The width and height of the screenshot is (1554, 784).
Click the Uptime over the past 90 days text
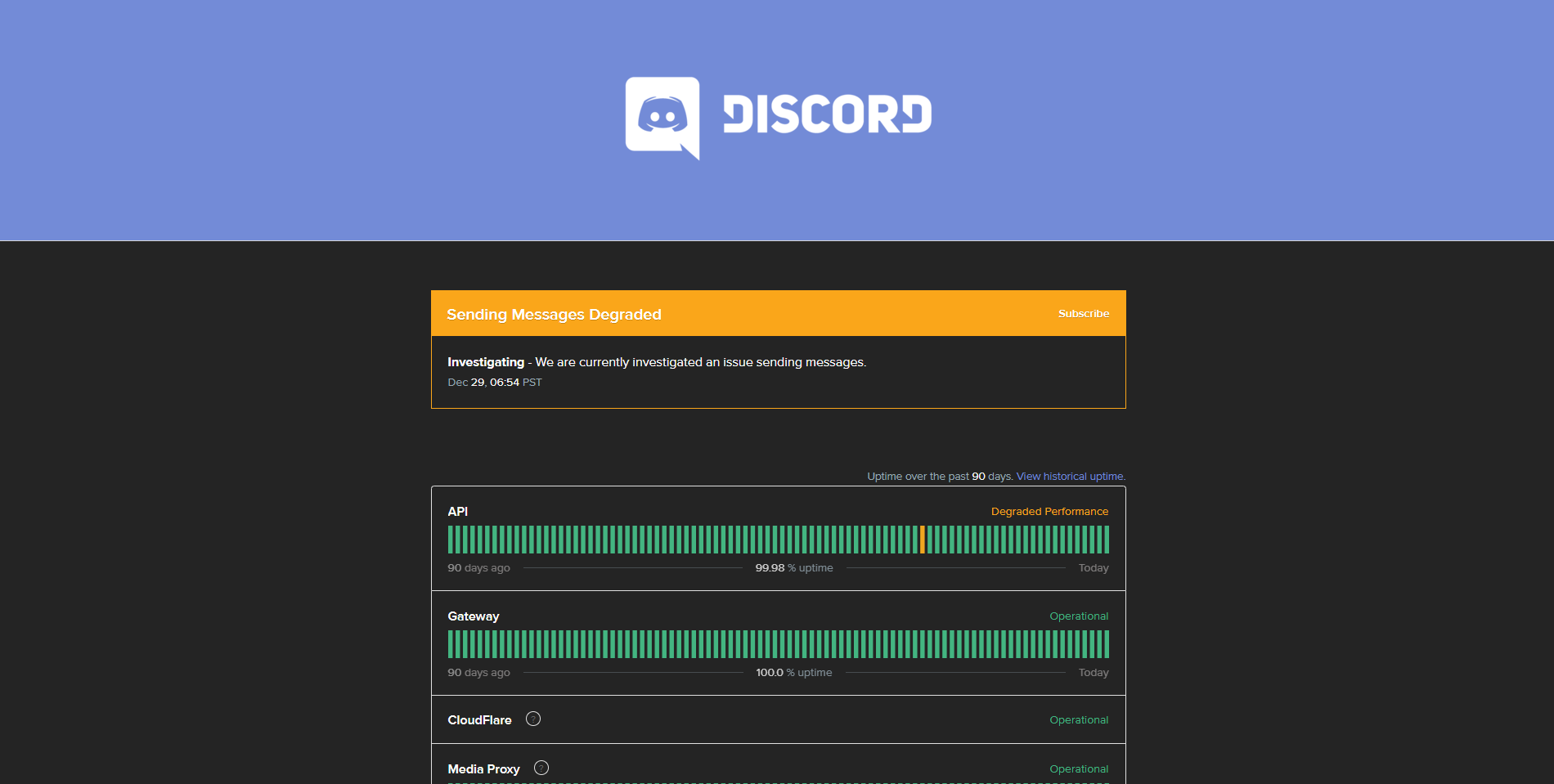940,476
